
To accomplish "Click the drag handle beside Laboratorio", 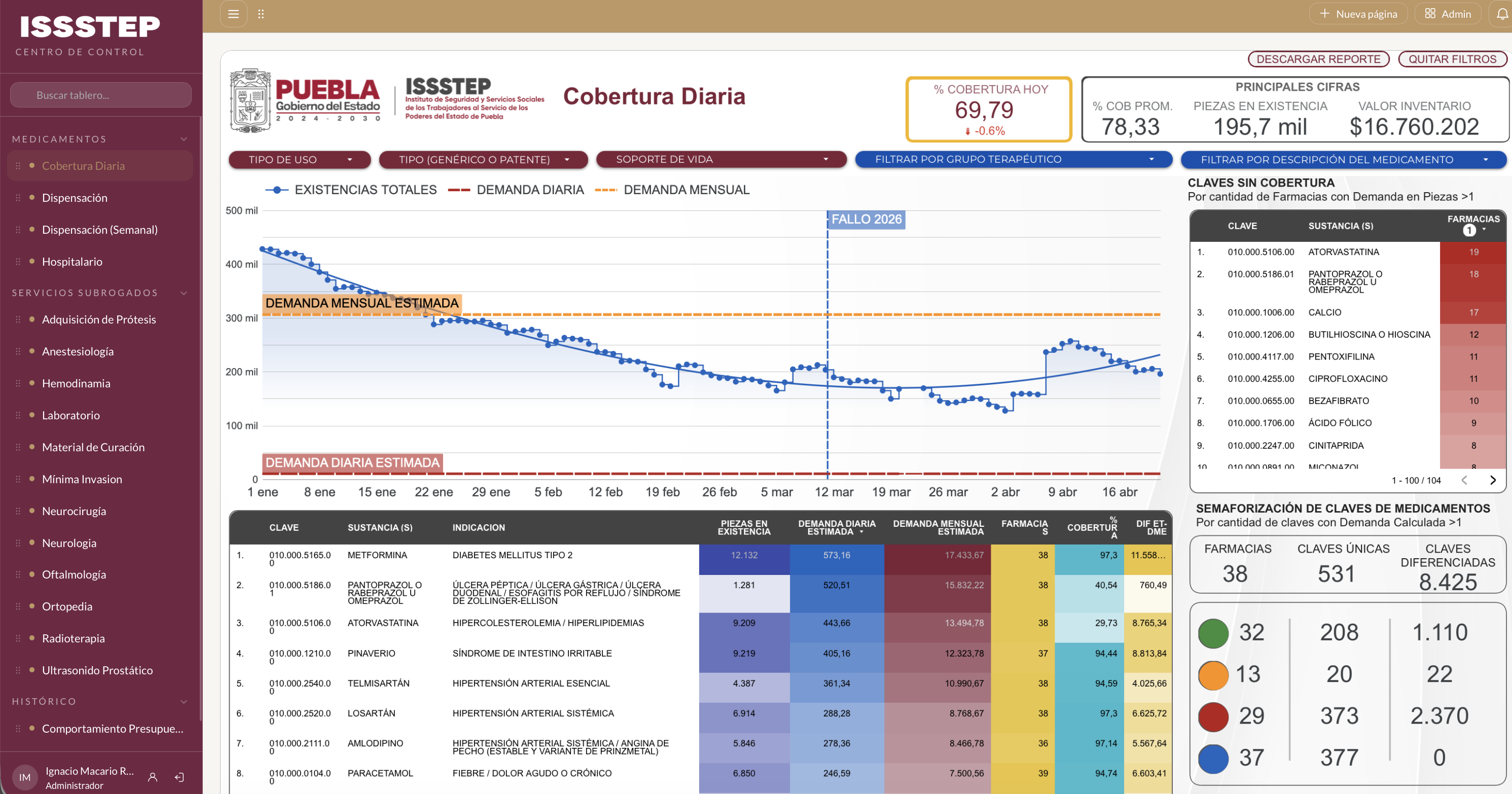I will click(18, 415).
